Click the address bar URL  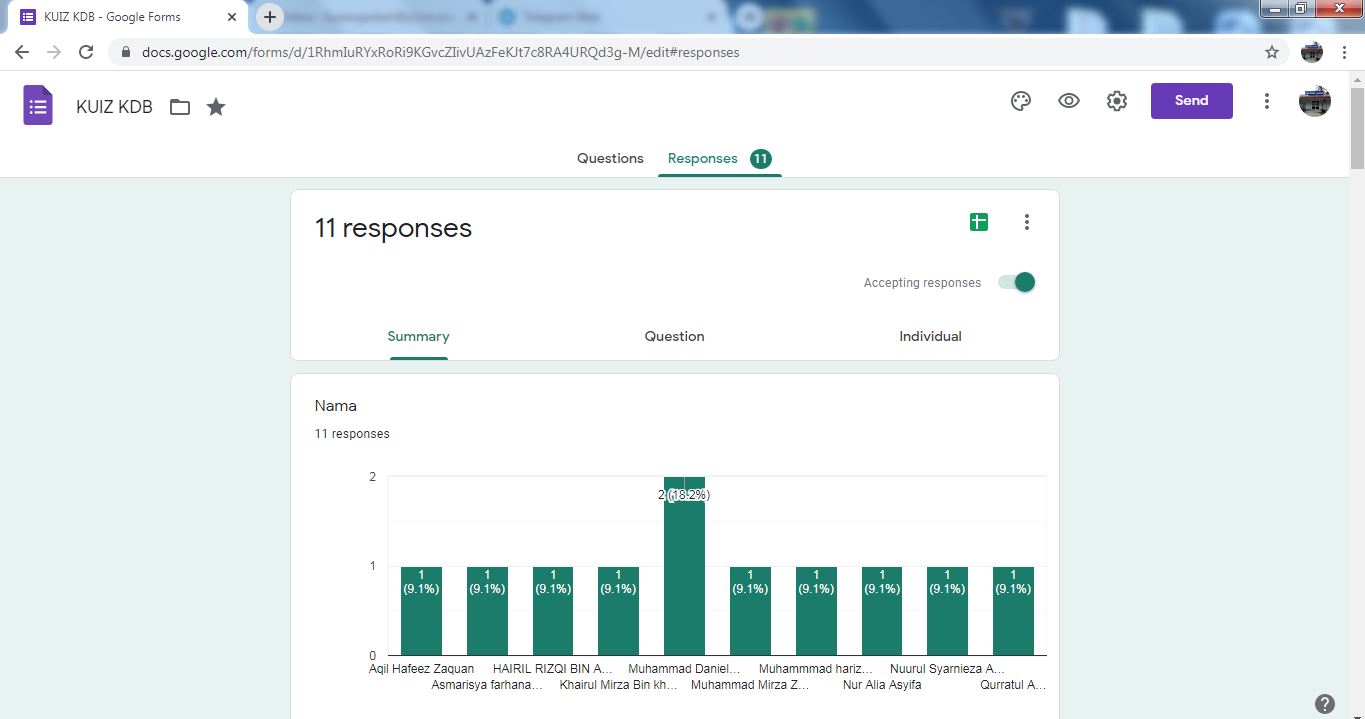[x=440, y=52]
